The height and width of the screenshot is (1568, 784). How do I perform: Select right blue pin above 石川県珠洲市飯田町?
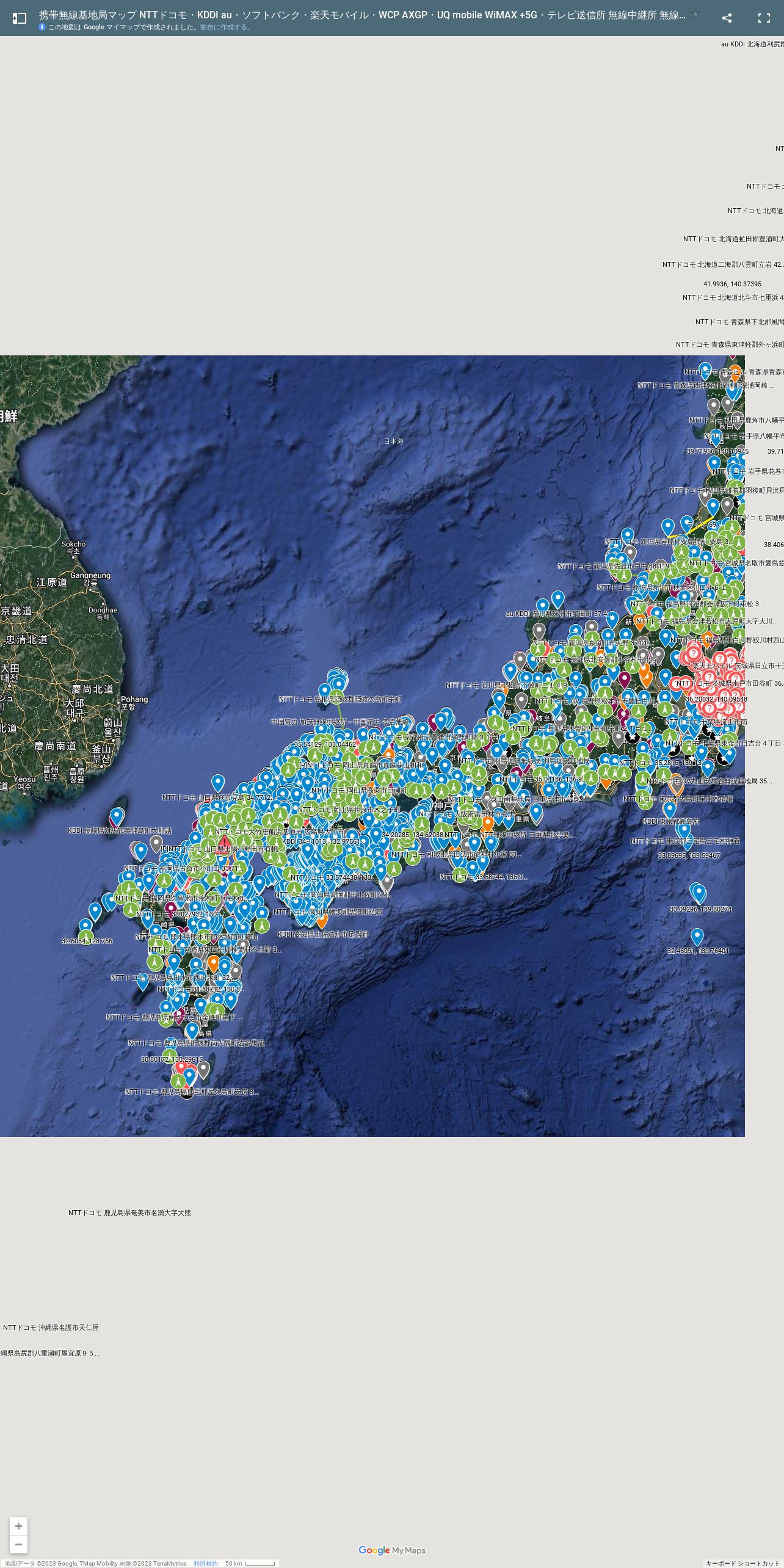tap(557, 600)
